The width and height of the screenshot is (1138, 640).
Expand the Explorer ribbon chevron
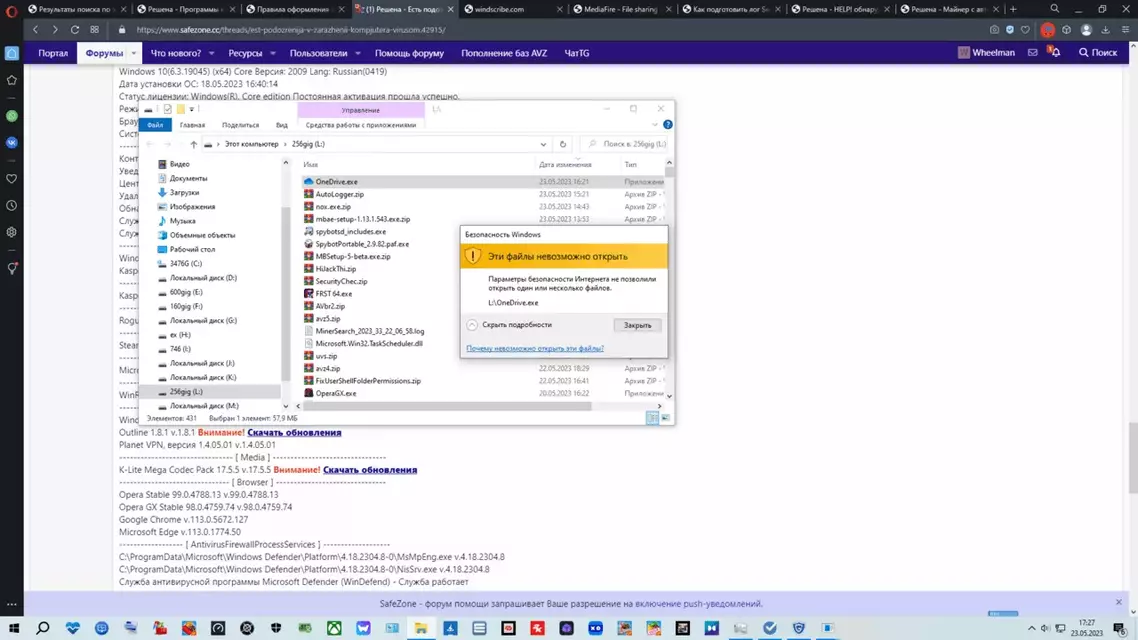point(655,125)
